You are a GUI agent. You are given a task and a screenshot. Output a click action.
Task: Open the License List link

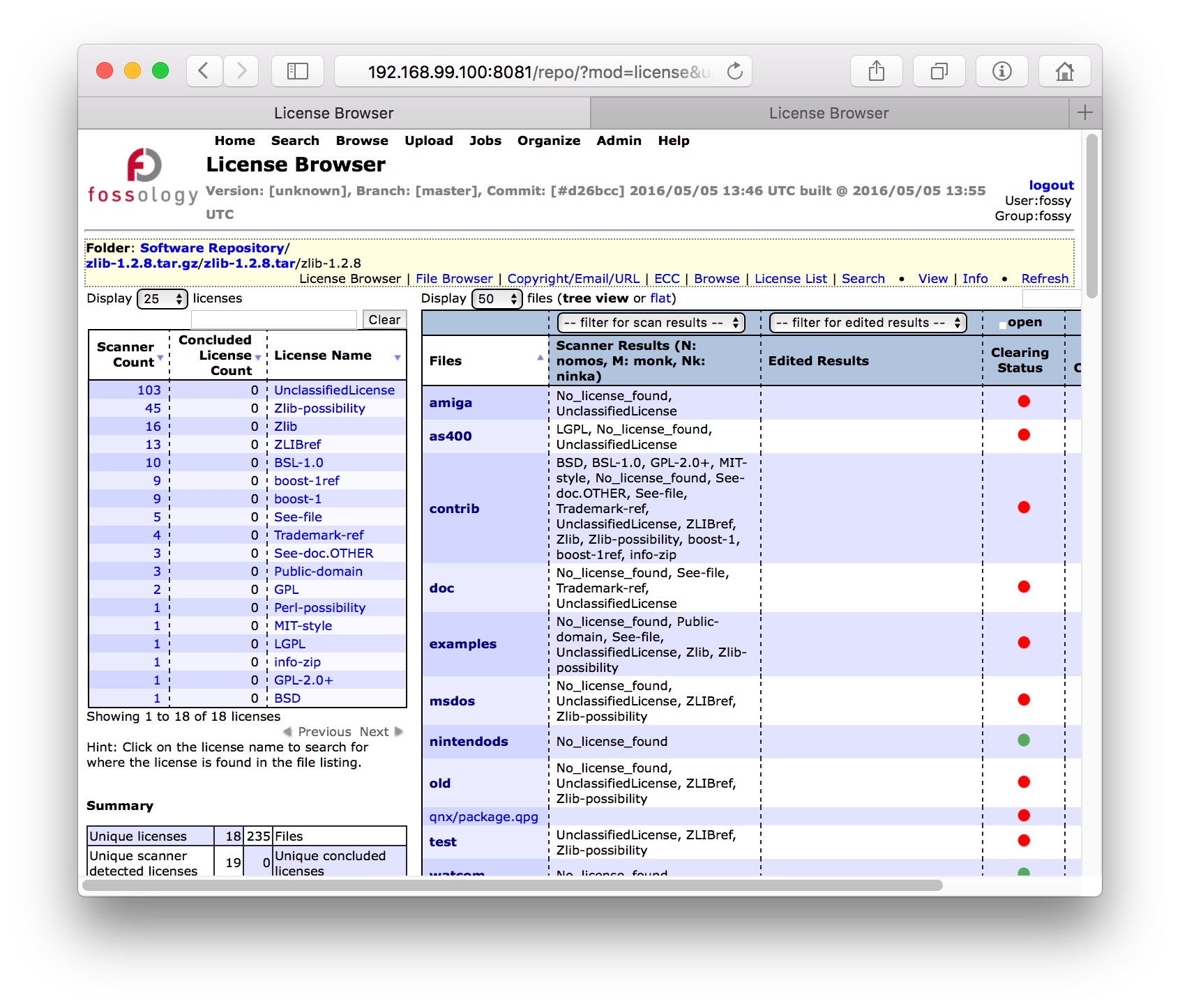click(791, 278)
